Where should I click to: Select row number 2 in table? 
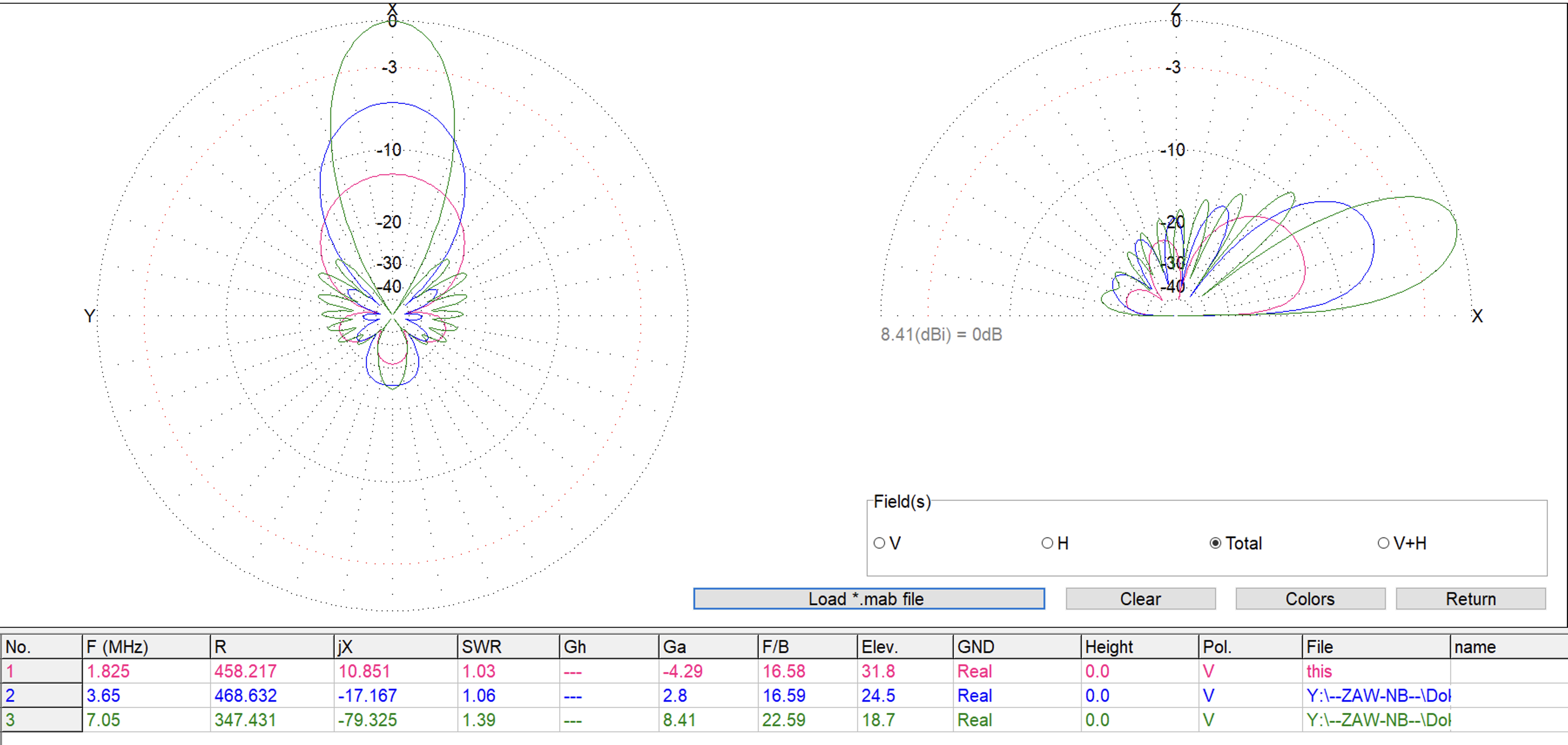(x=41, y=696)
